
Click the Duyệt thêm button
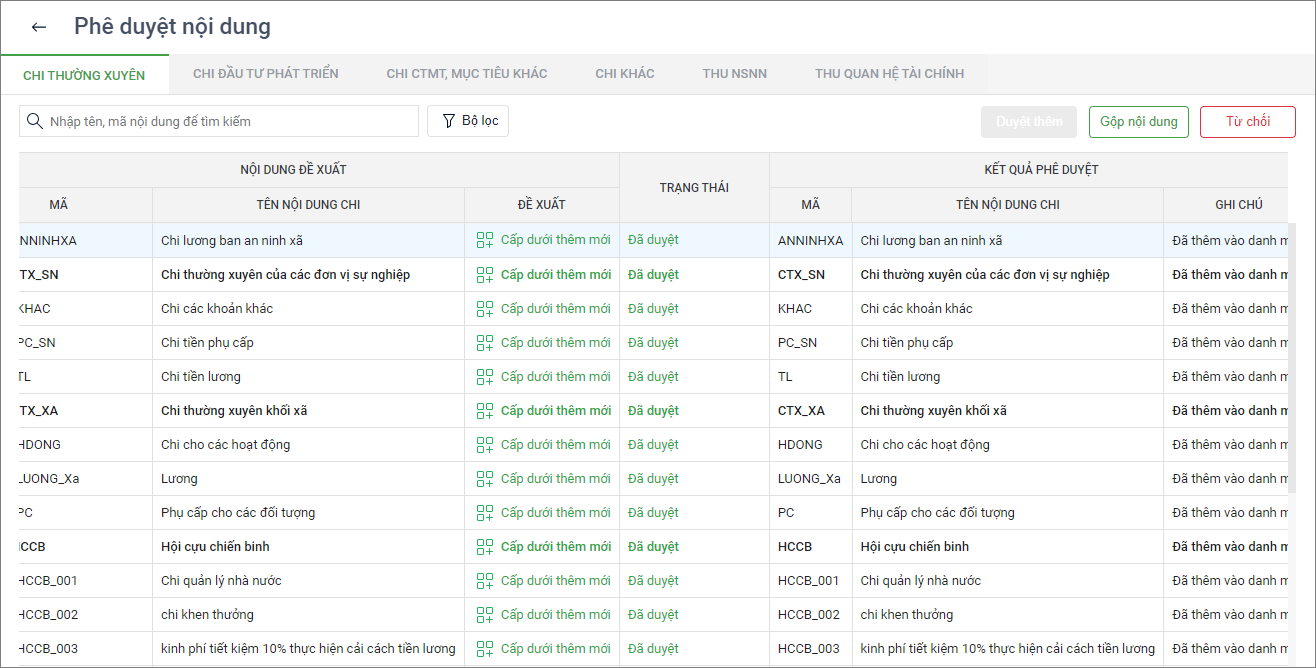(x=1028, y=122)
